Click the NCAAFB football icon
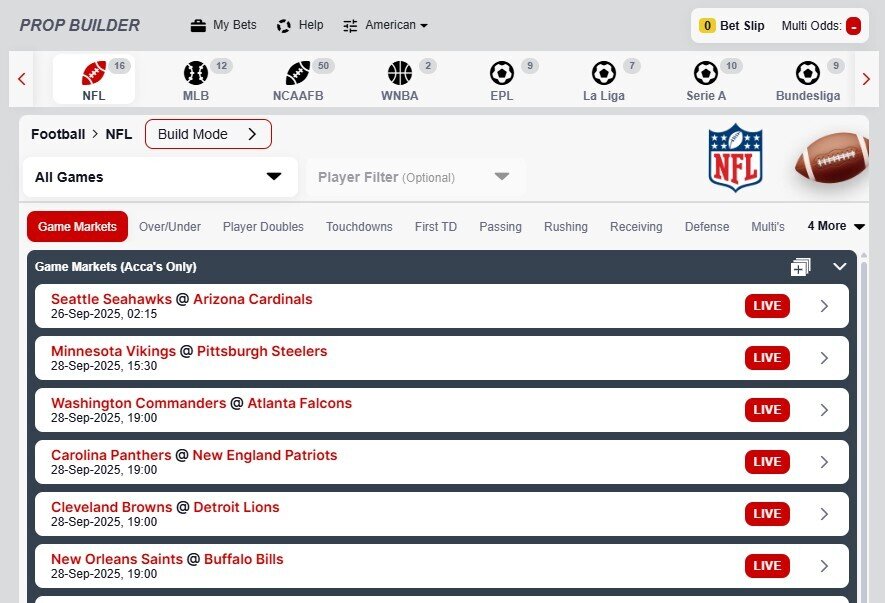Screen dimensions: 885x603 (x=296, y=72)
